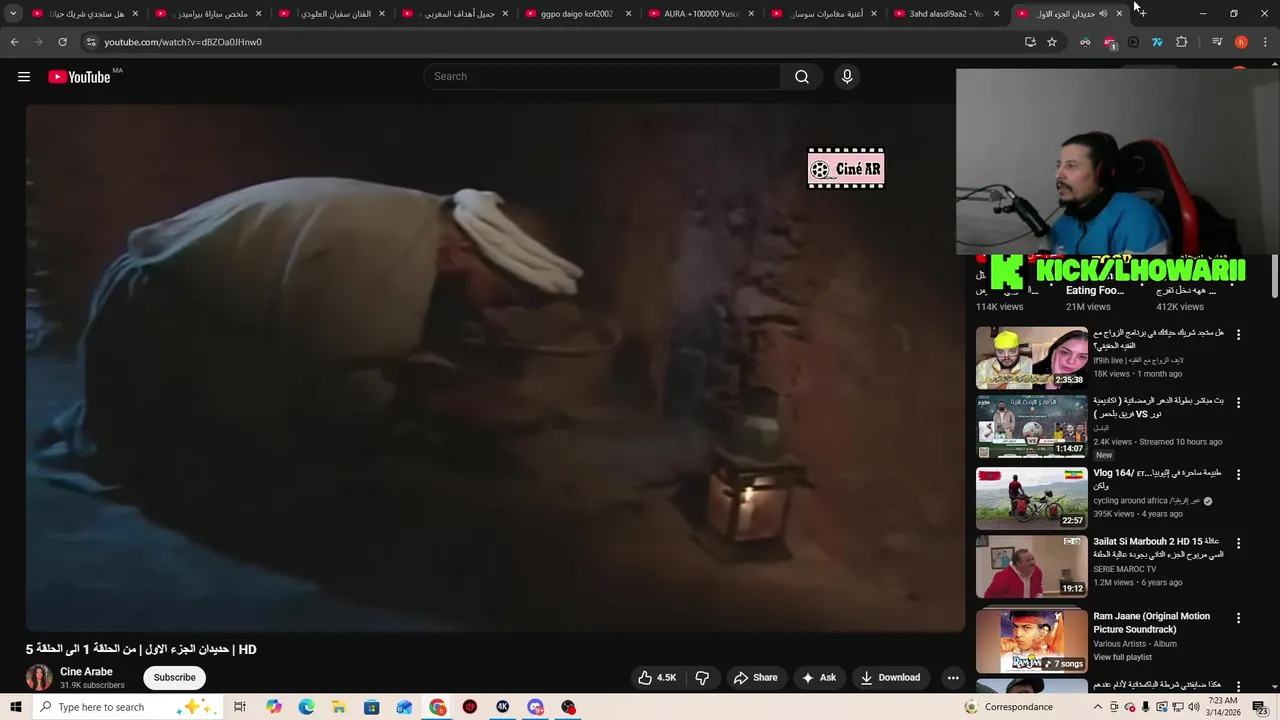This screenshot has height=720, width=1280.
Task: Open options menu for the 2:35:38 video
Action: 1238,335
